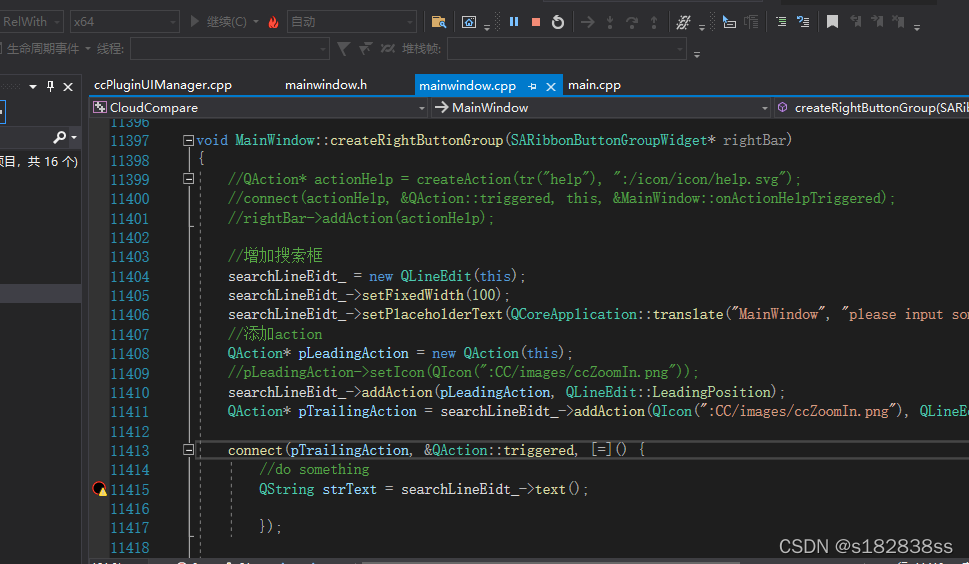Close the mainwindow.cpp tab
This screenshot has height=564, width=969.
(551, 87)
